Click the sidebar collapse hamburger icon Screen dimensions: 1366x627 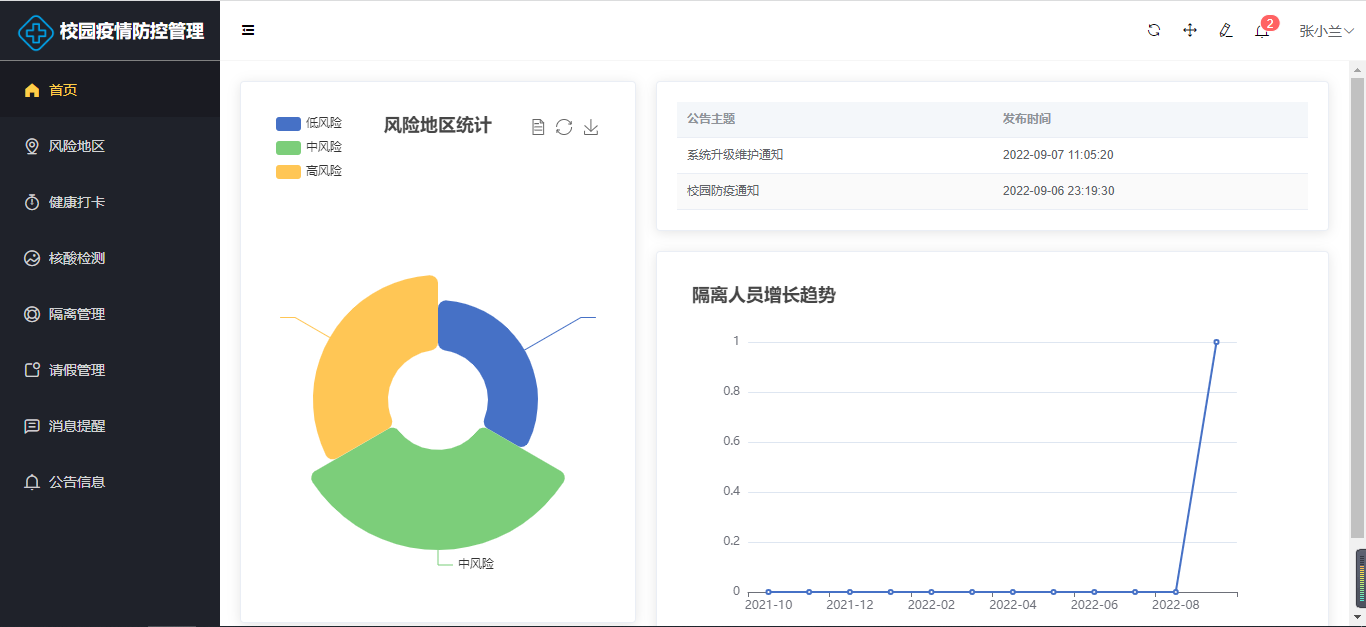[x=248, y=30]
